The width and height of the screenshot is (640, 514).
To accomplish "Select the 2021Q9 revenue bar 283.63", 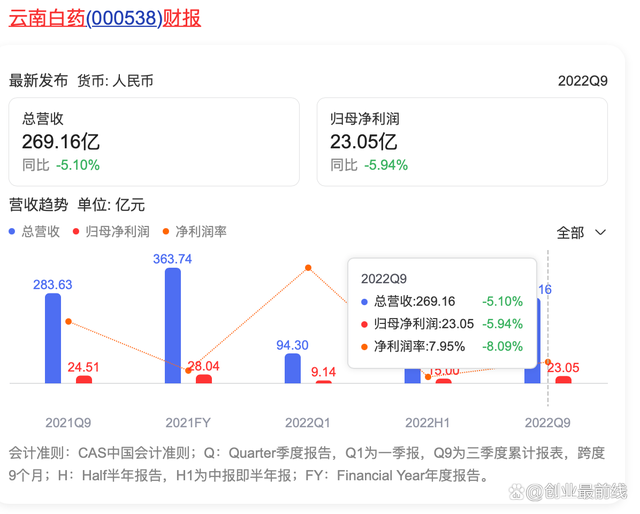I will click(x=53, y=338).
